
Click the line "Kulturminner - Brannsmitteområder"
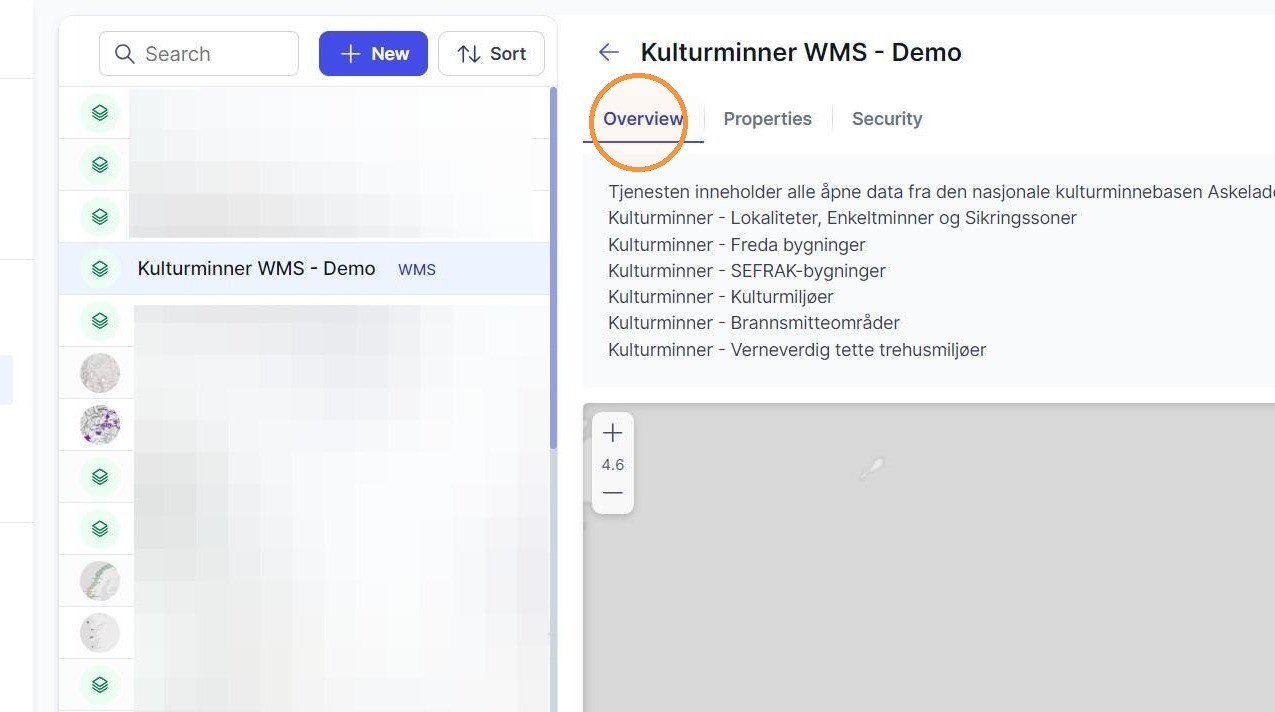pyautogui.click(x=754, y=323)
